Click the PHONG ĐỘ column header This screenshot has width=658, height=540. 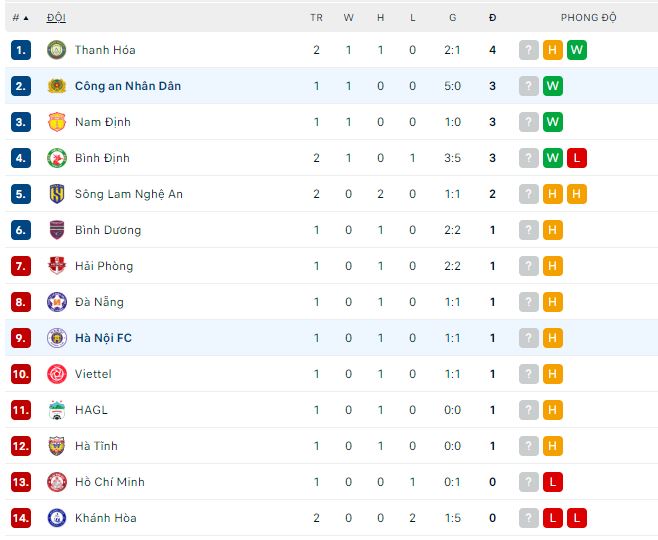coord(588,18)
